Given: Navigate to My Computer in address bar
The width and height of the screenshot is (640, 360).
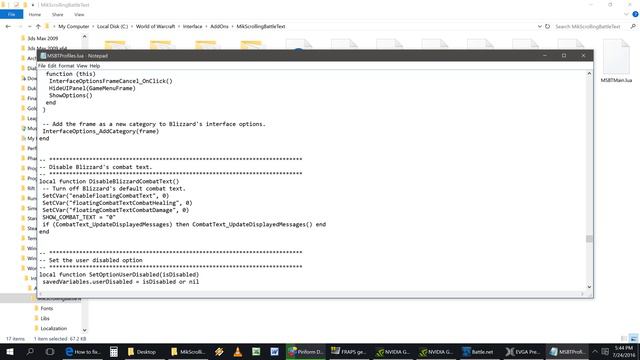Looking at the screenshot, I should coord(73,26).
